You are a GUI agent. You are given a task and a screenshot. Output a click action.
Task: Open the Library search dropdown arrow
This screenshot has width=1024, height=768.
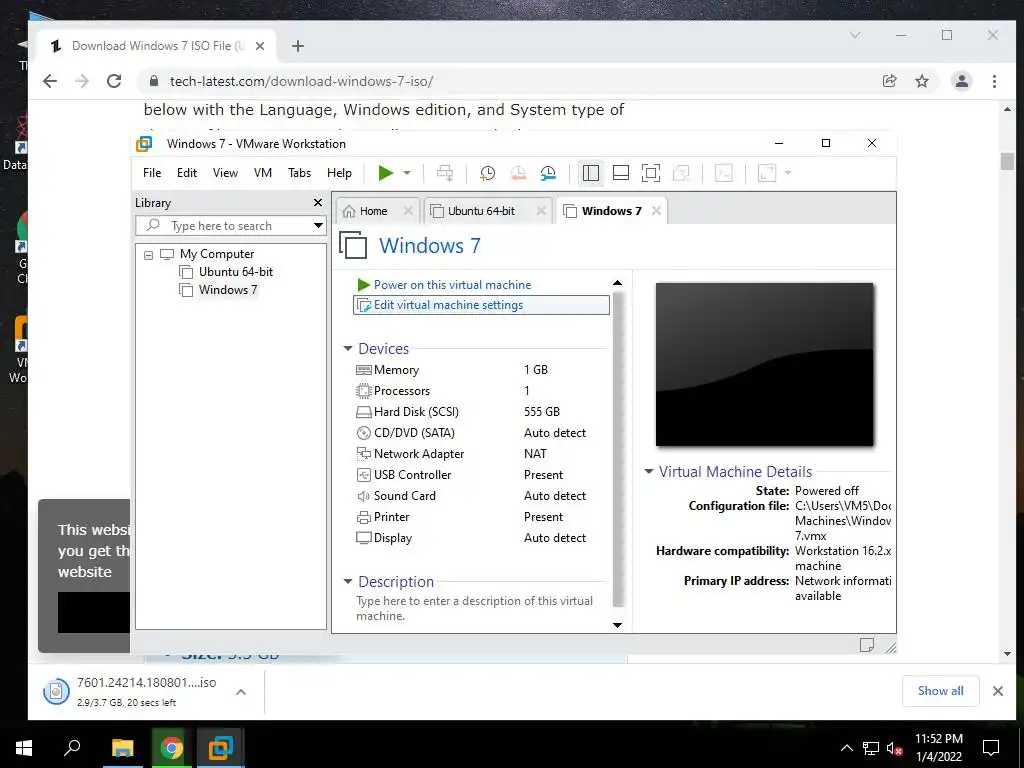pos(318,226)
